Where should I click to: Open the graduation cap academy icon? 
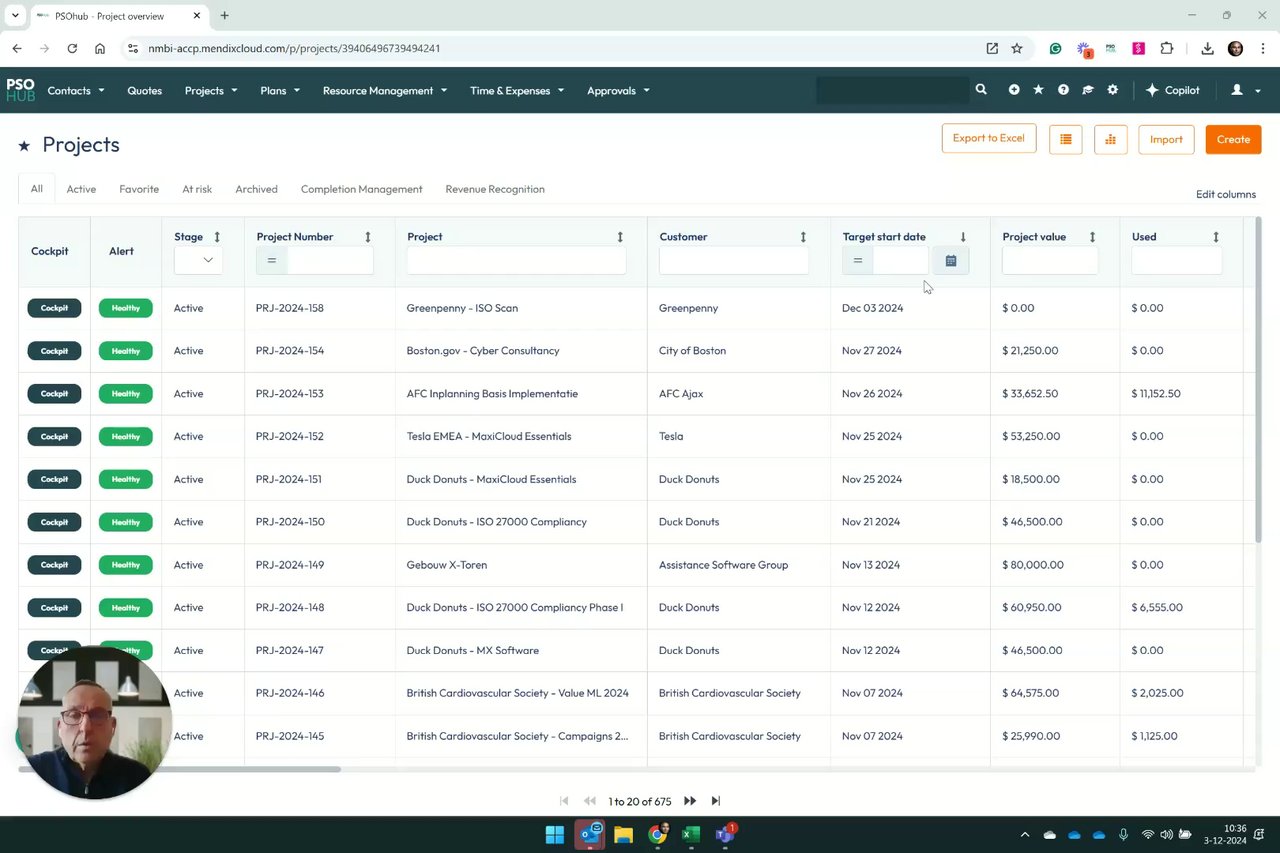tap(1088, 90)
